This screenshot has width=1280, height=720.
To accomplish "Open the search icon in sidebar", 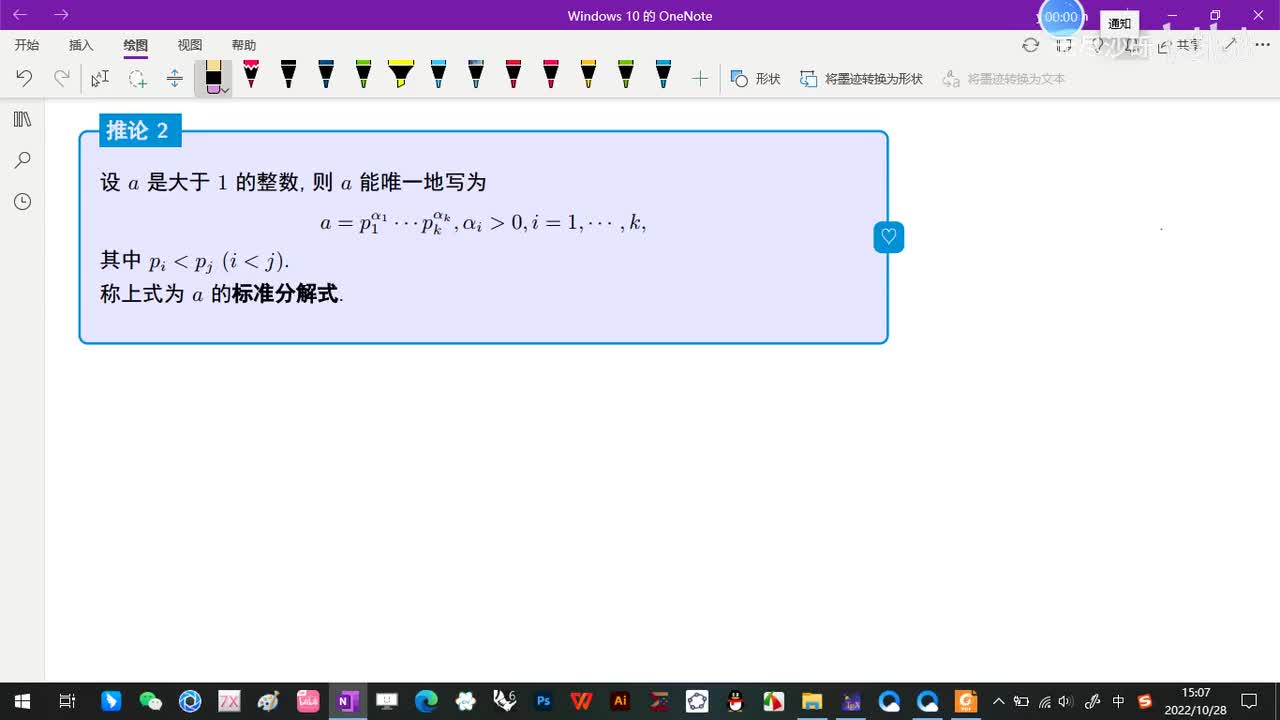I will [22, 160].
